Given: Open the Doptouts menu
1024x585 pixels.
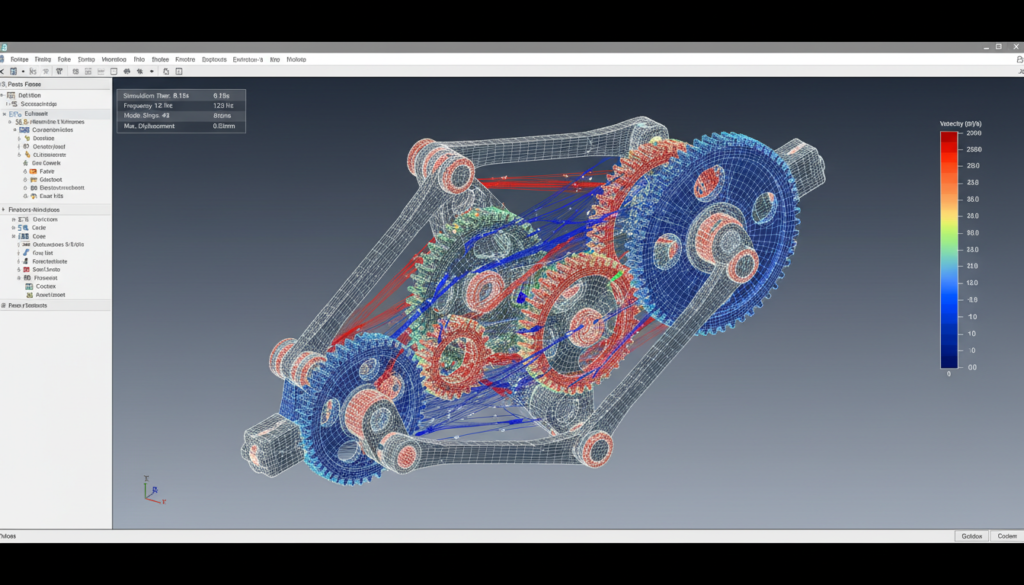Looking at the screenshot, I should (214, 59).
